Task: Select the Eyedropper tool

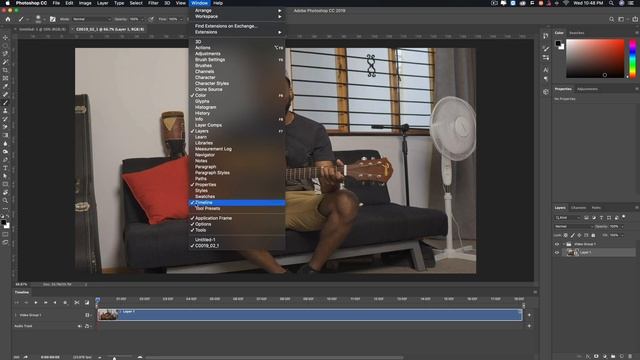Action: pos(5,87)
